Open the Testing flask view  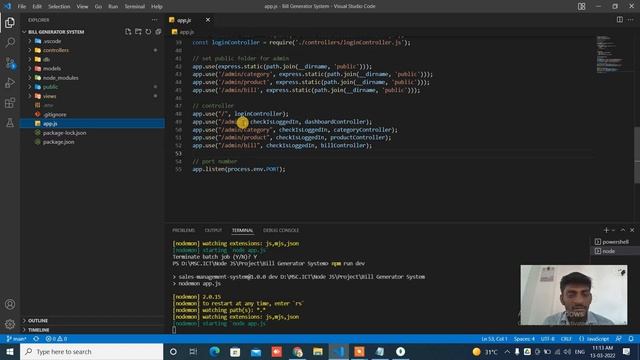click(10, 122)
